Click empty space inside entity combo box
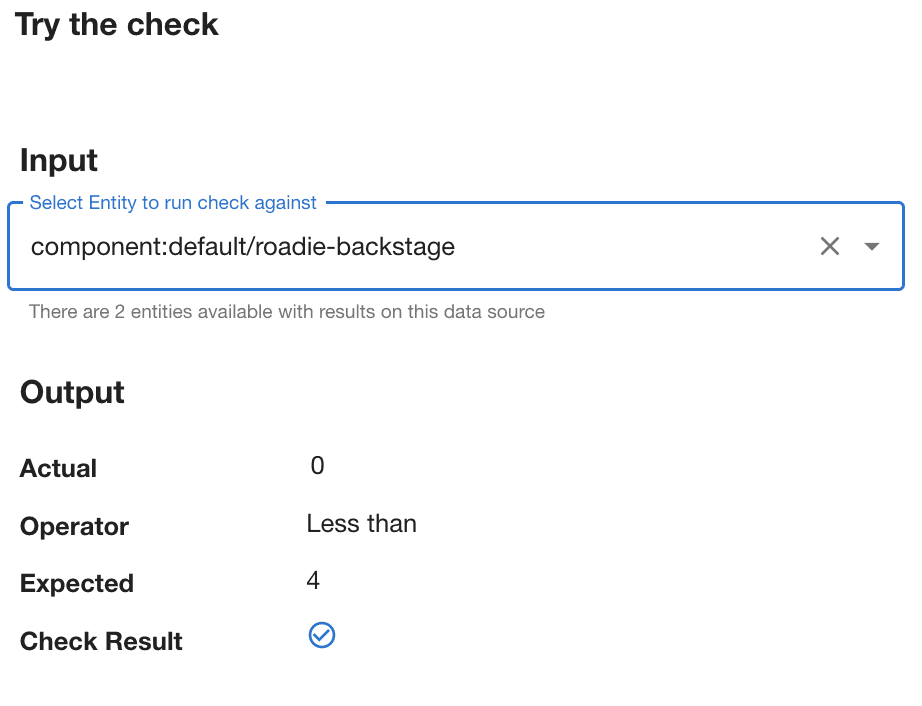This screenshot has width=922, height=706. point(635,247)
